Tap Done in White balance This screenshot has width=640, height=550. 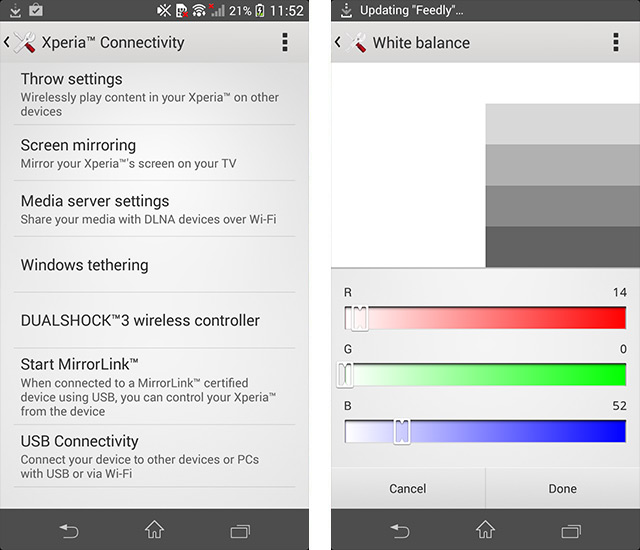(x=562, y=488)
